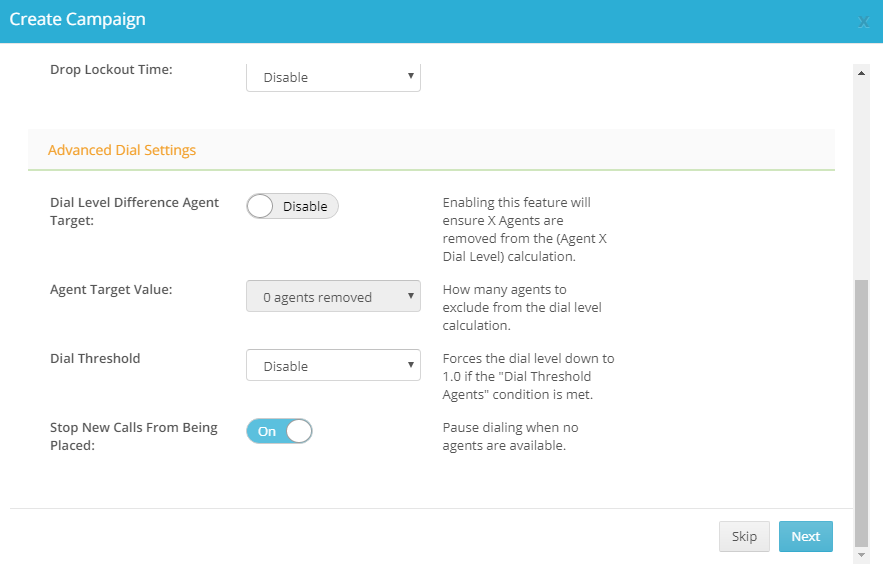This screenshot has height=584, width=883.
Task: Enable the Dial Level Difference Agent Target toggle
Action: (x=292, y=206)
